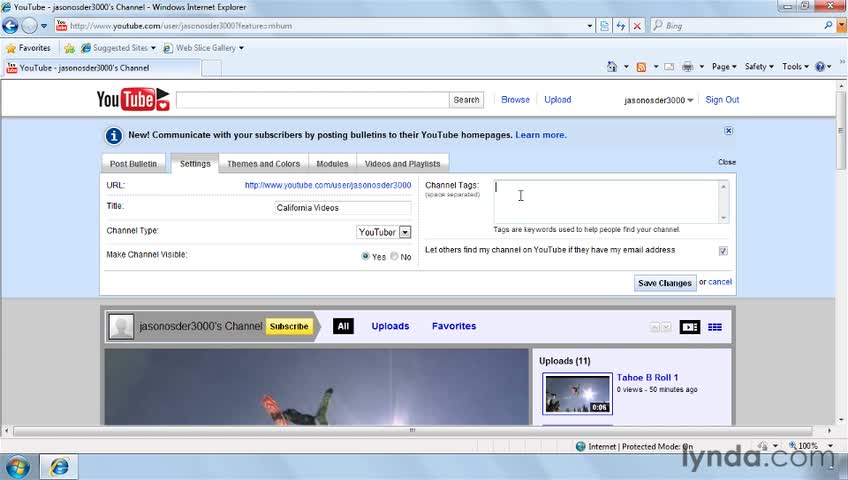This screenshot has width=848, height=480.
Task: Open the Browse link
Action: pos(515,99)
